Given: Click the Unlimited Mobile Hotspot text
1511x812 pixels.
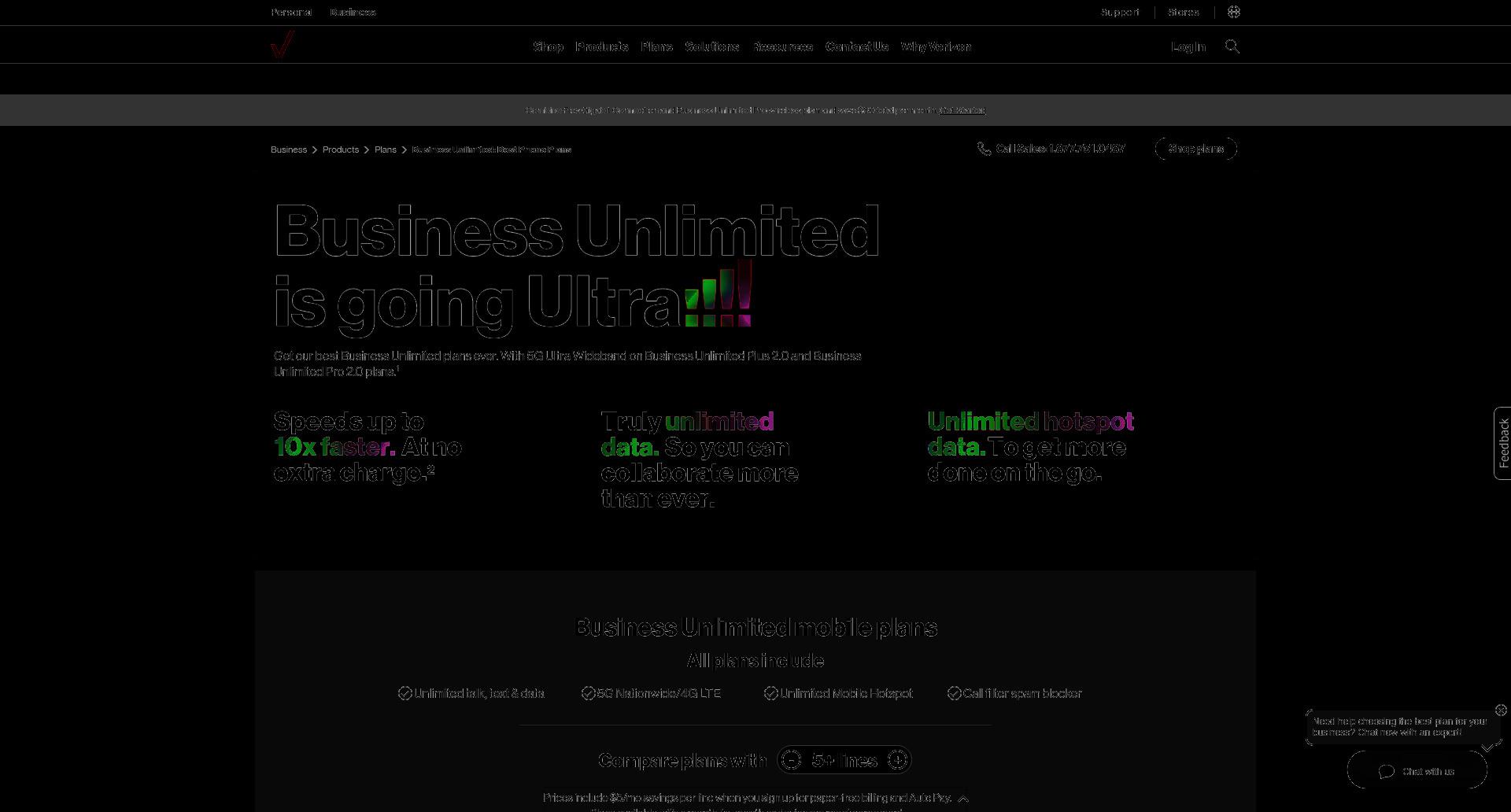Looking at the screenshot, I should click(x=846, y=693).
